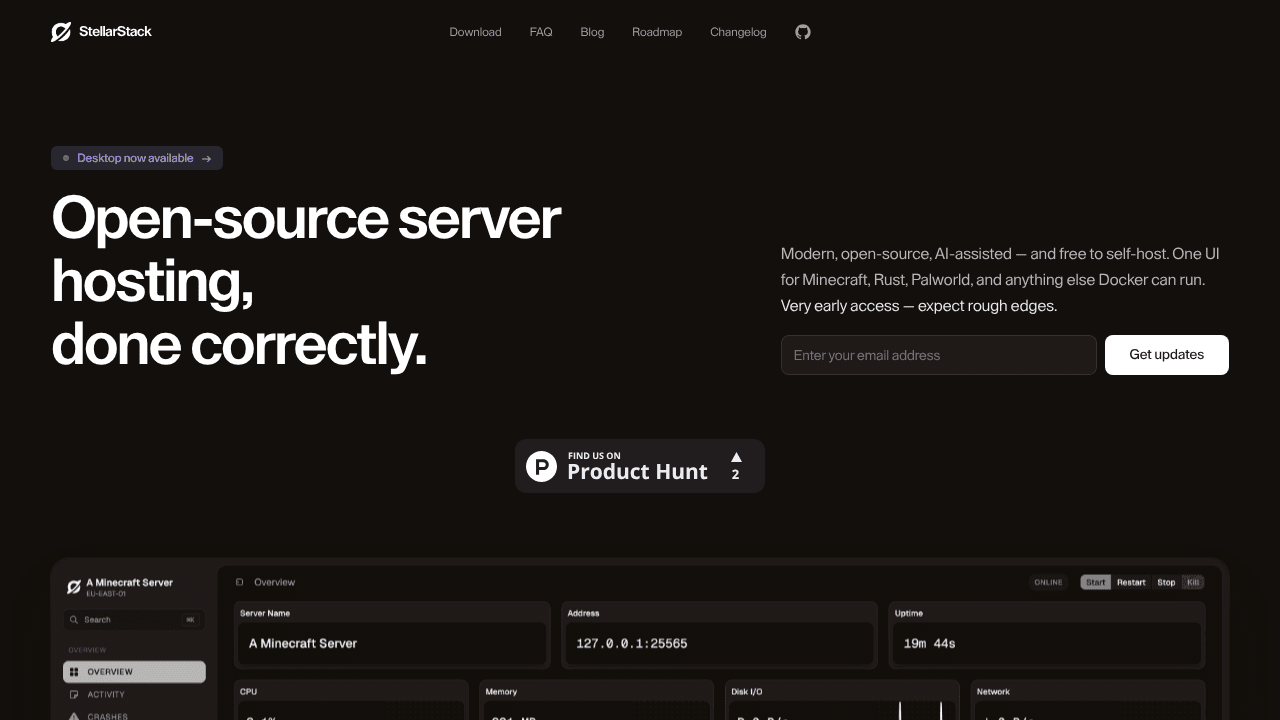This screenshot has width=1280, height=720.
Task: Click the Get updates button
Action: [1167, 355]
